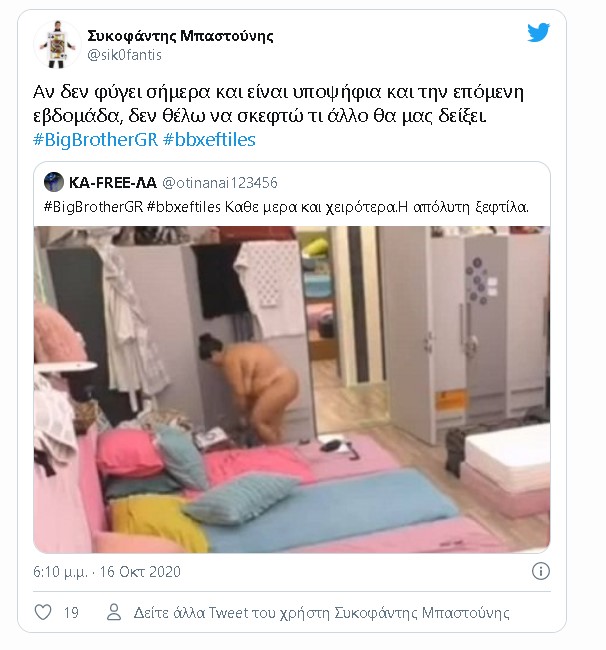Like the tweet with the heart icon
Image resolution: width=606 pixels, height=650 pixels.
pos(43,612)
